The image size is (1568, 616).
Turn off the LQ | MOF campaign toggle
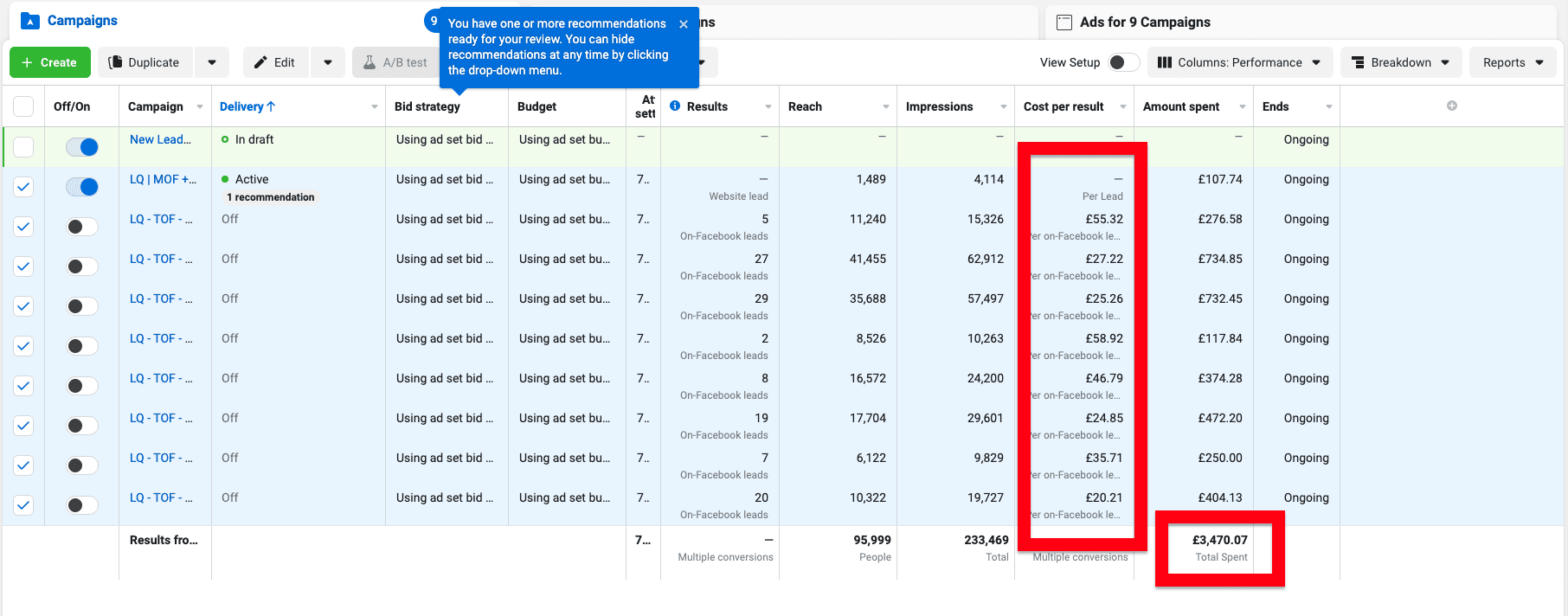pos(83,187)
